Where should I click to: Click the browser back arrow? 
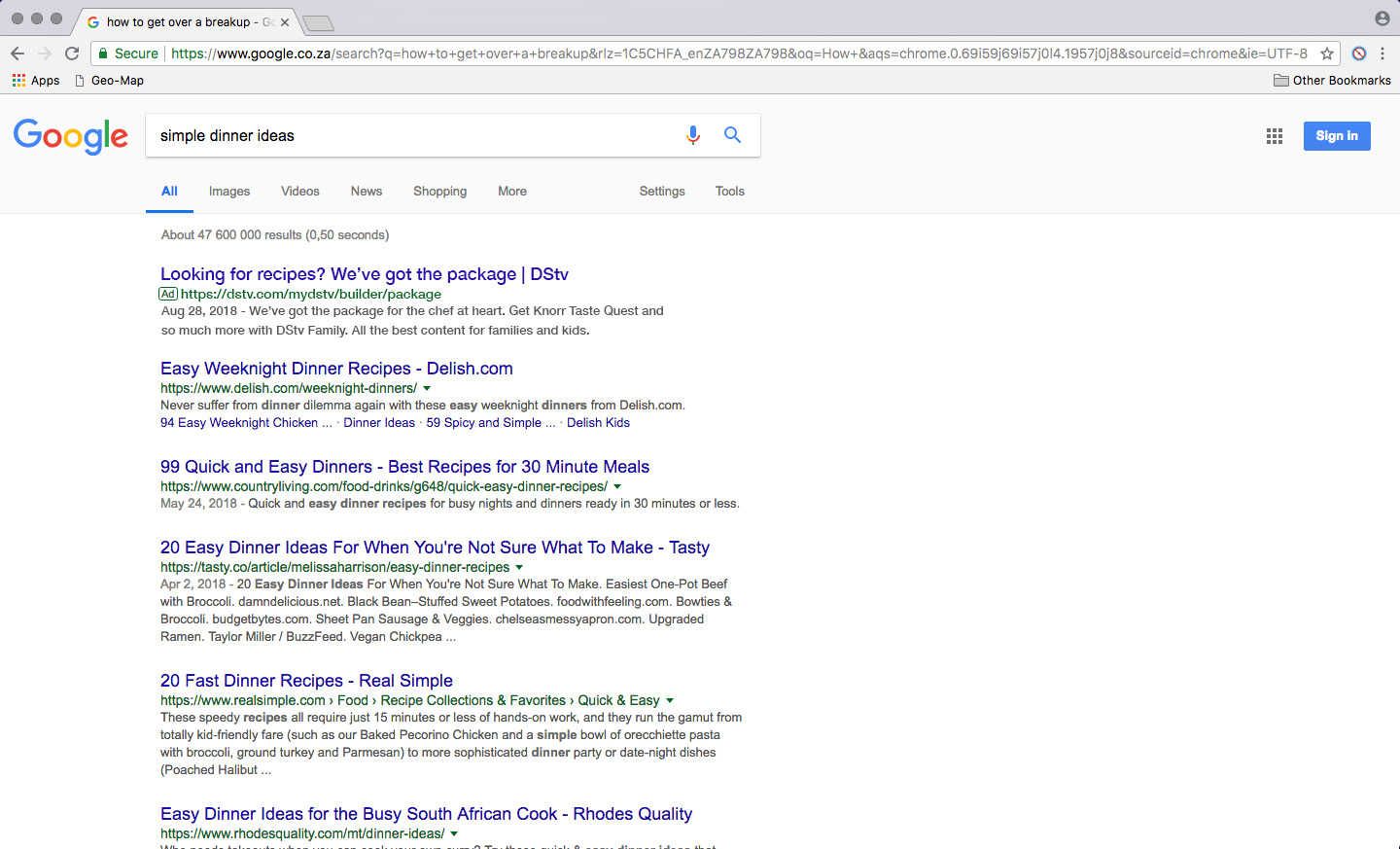point(17,53)
